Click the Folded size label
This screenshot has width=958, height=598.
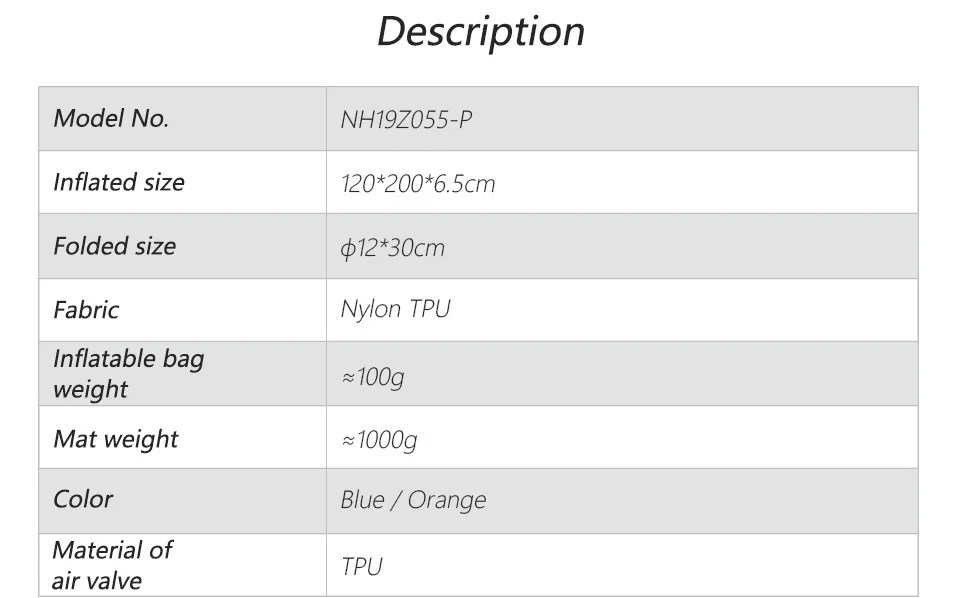coord(114,246)
